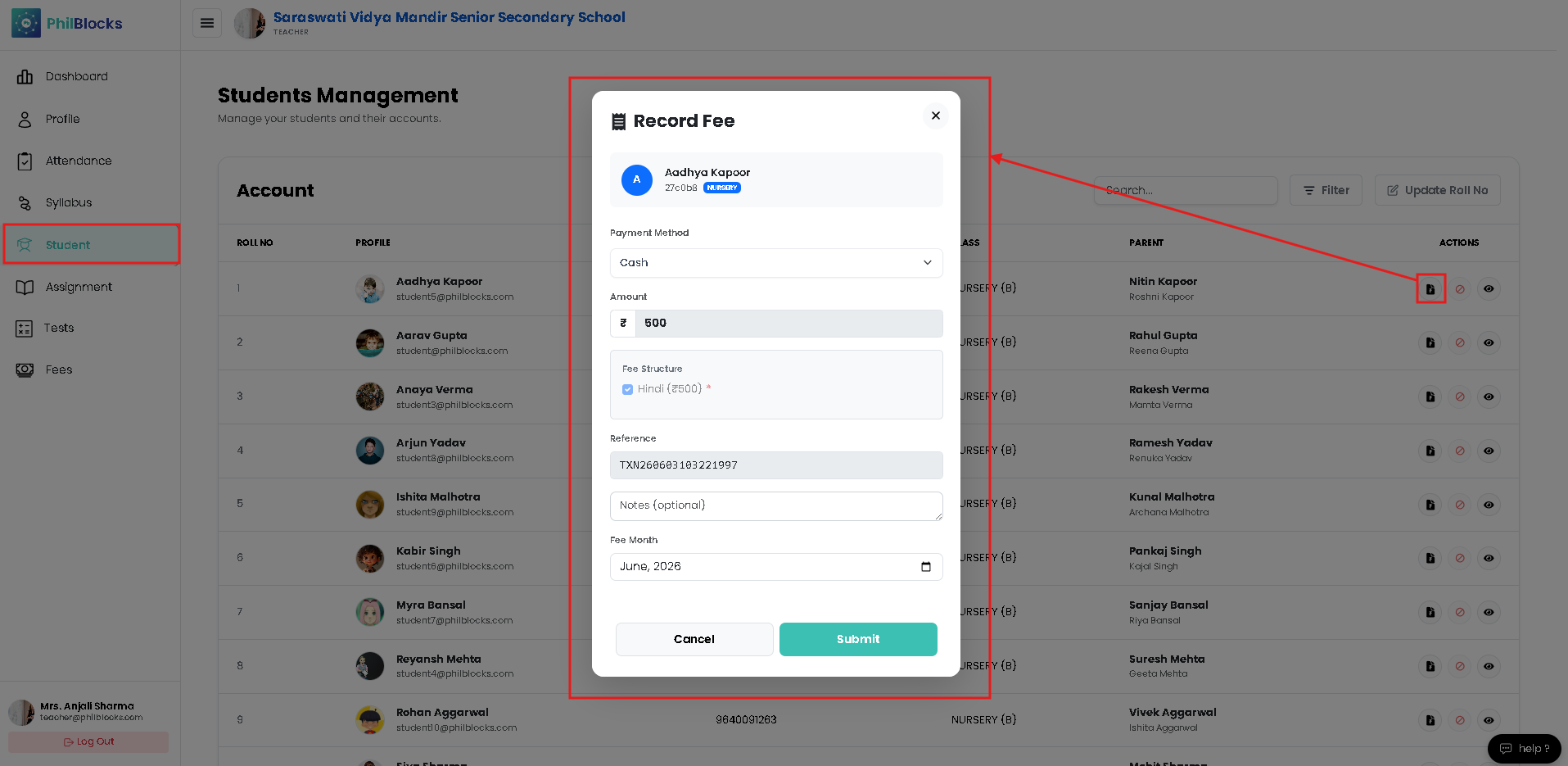Click the Notes (optional) text area

(x=776, y=506)
